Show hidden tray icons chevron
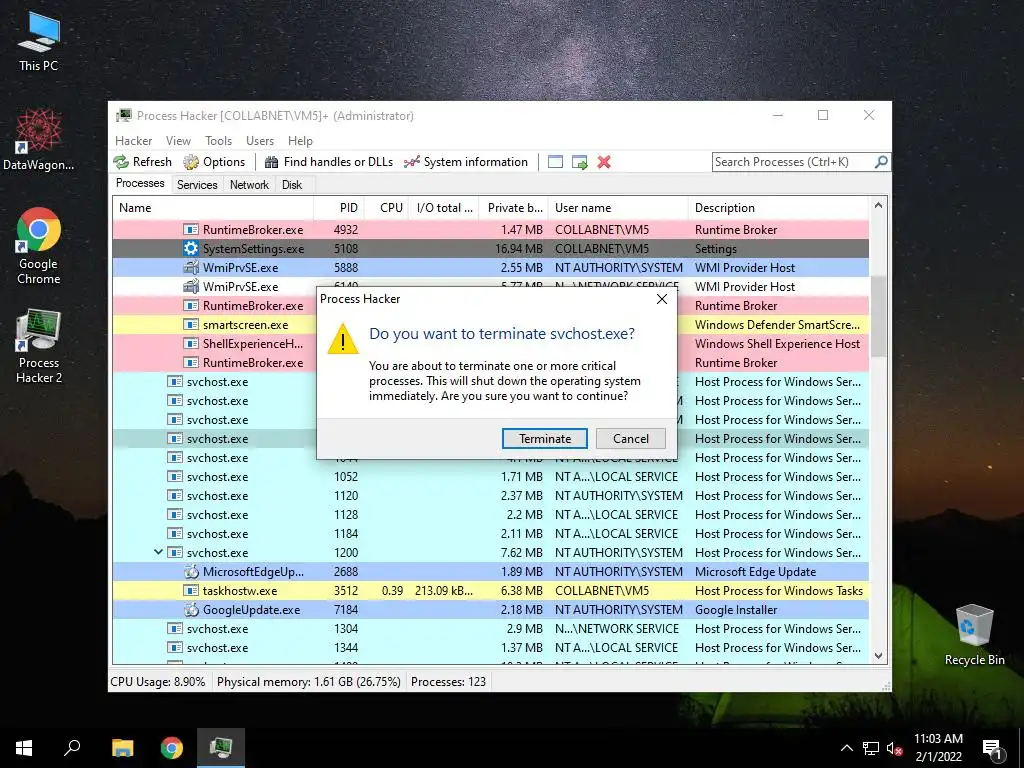Screen dimensions: 1024x768 [846, 748]
